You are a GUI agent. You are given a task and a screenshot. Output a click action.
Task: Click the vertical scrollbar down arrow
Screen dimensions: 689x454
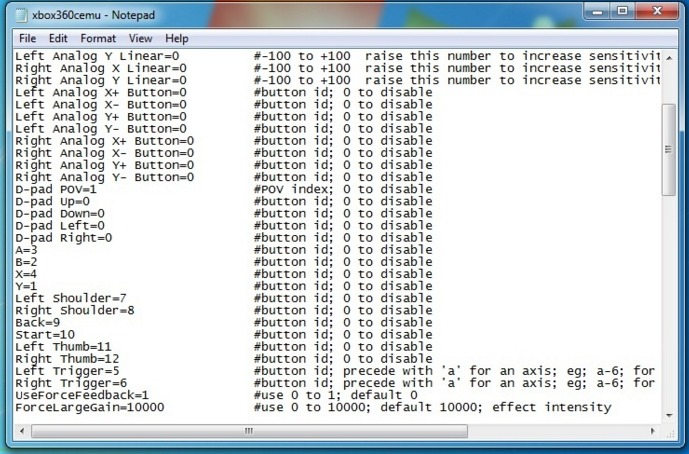[x=669, y=415]
